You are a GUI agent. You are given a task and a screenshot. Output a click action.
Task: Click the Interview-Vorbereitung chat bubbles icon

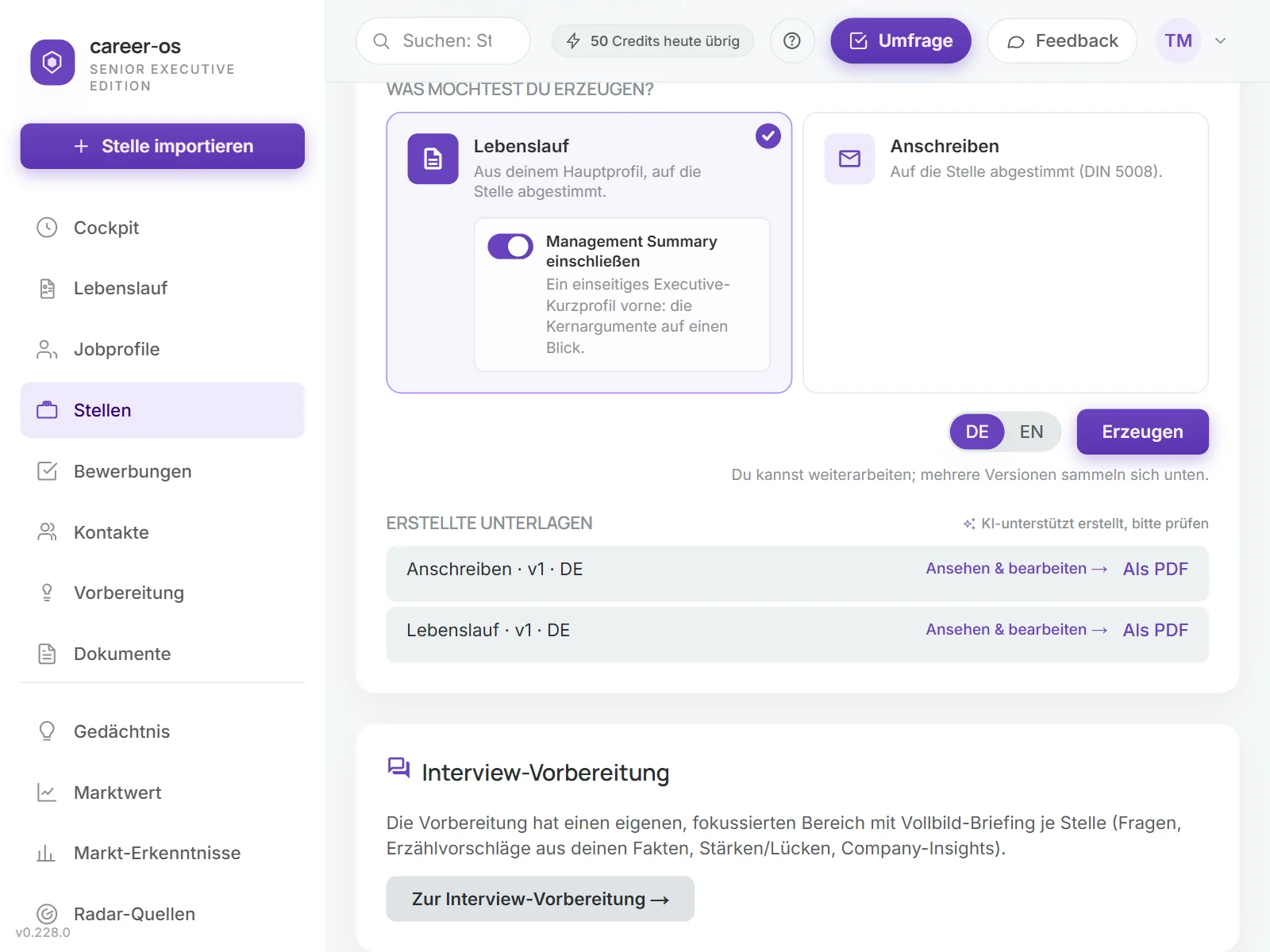point(398,768)
